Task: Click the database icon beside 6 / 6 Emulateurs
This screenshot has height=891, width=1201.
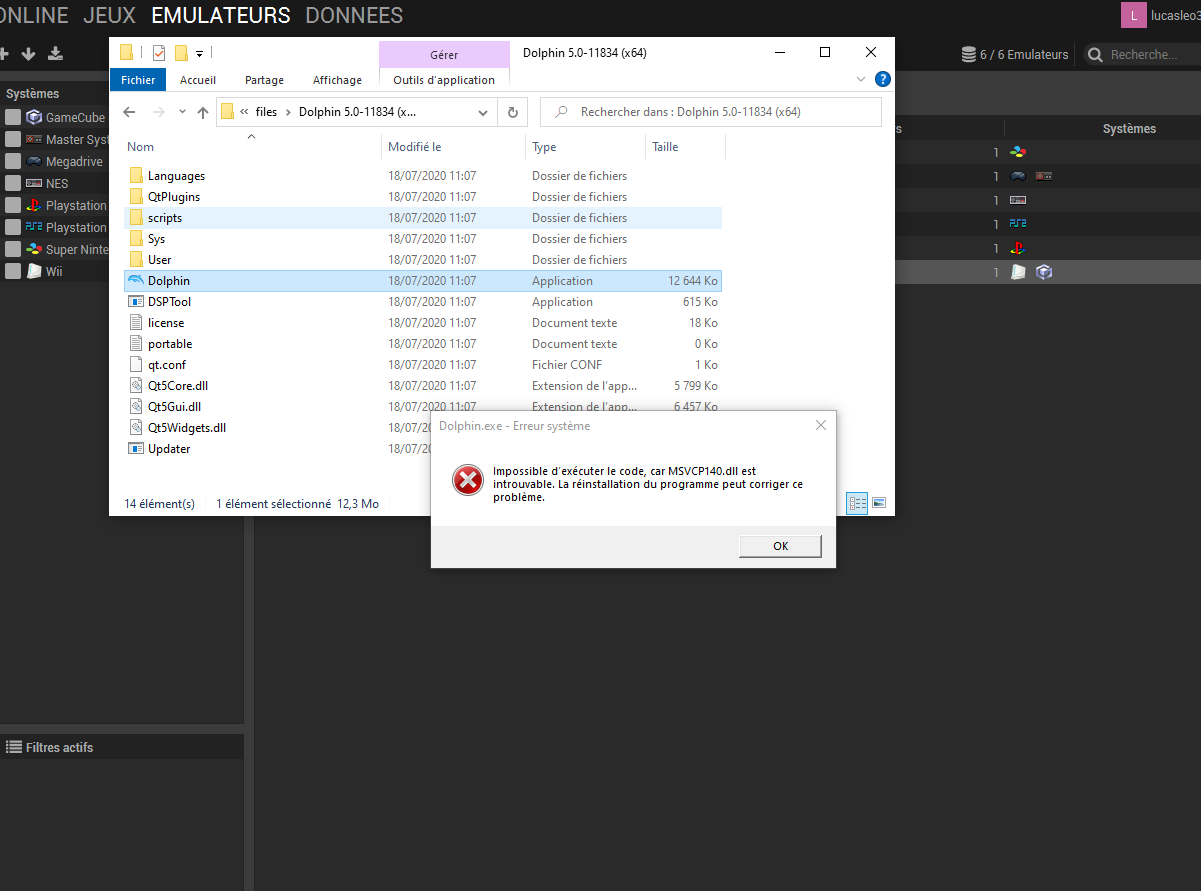Action: pos(968,54)
